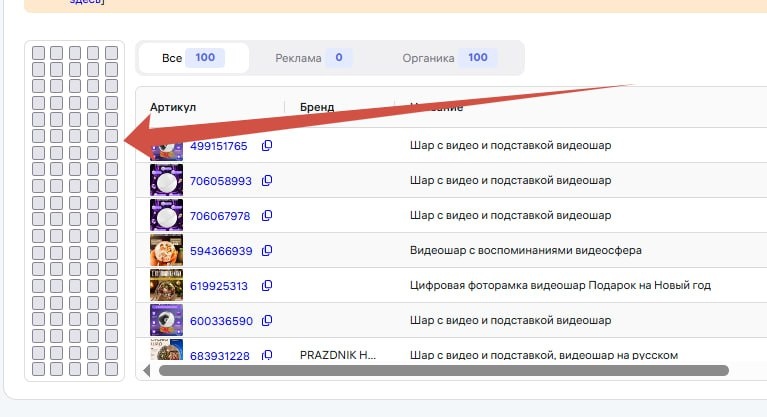767x417 pixels.
Task: Open article link 594366939
Action: click(x=221, y=251)
